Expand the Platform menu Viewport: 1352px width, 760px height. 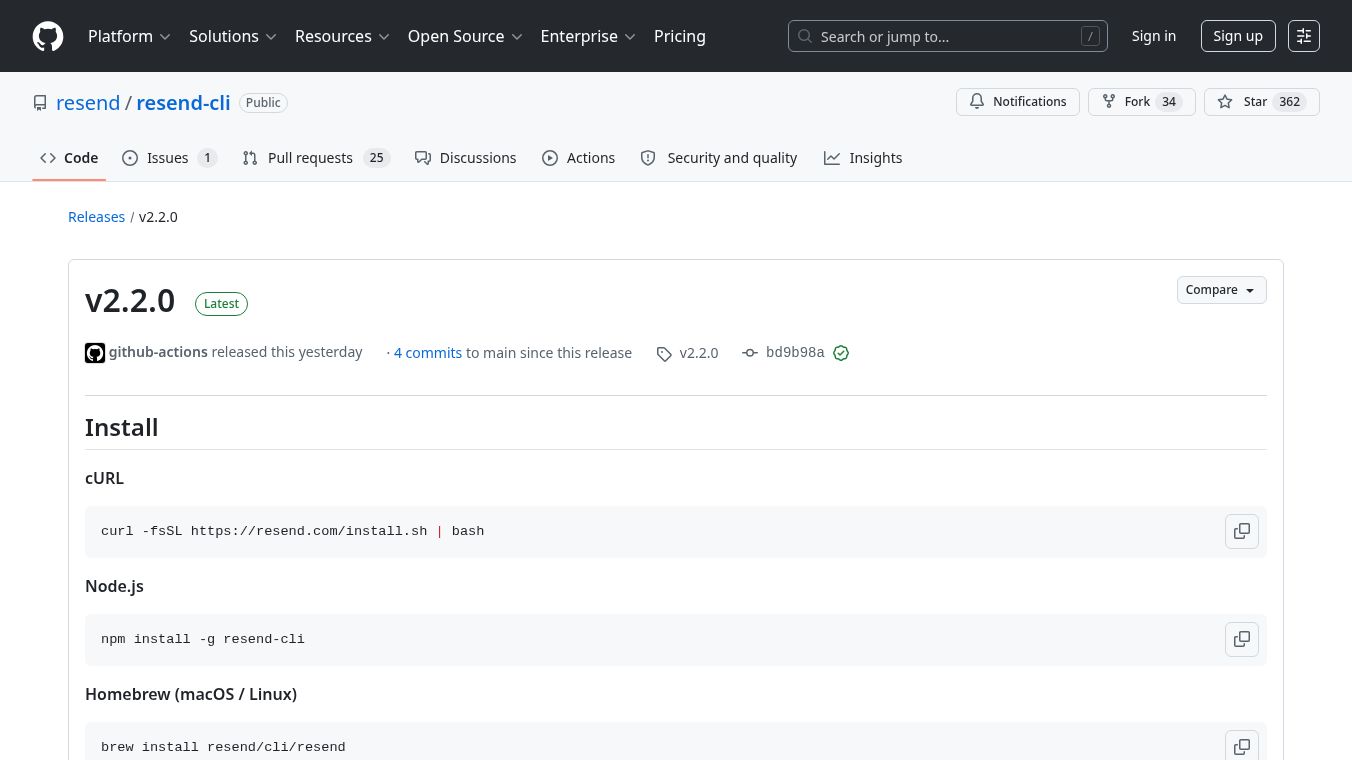[x=129, y=36]
